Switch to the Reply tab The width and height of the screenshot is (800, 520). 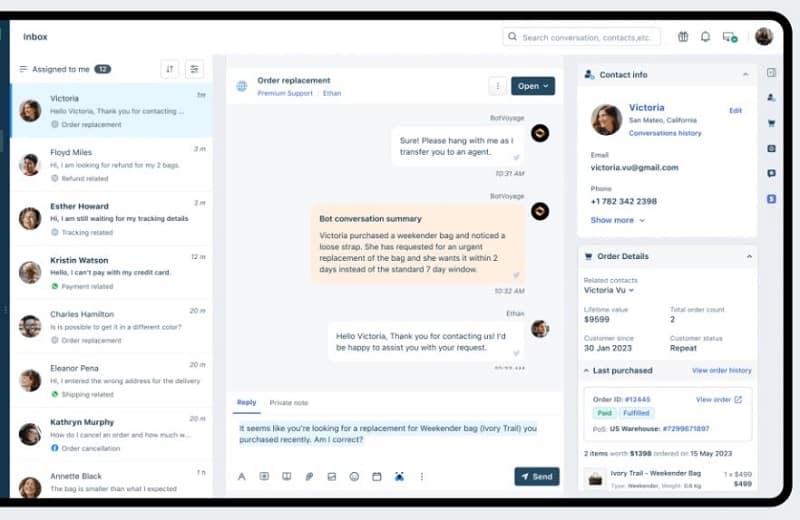tap(246, 403)
